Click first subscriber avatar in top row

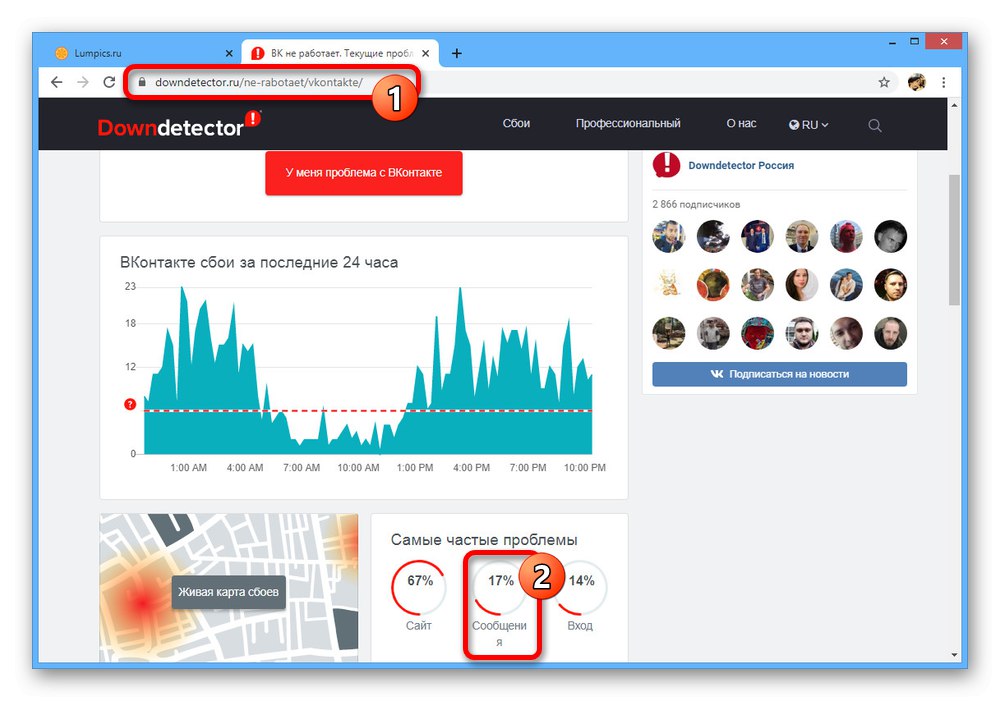[x=668, y=236]
